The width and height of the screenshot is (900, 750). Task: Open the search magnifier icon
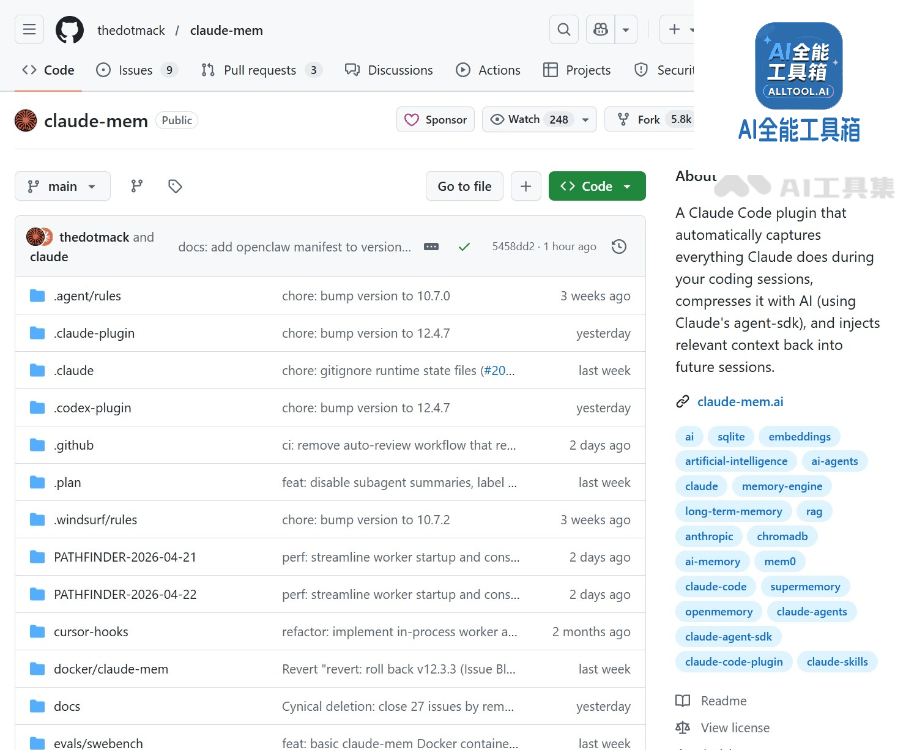coord(564,29)
